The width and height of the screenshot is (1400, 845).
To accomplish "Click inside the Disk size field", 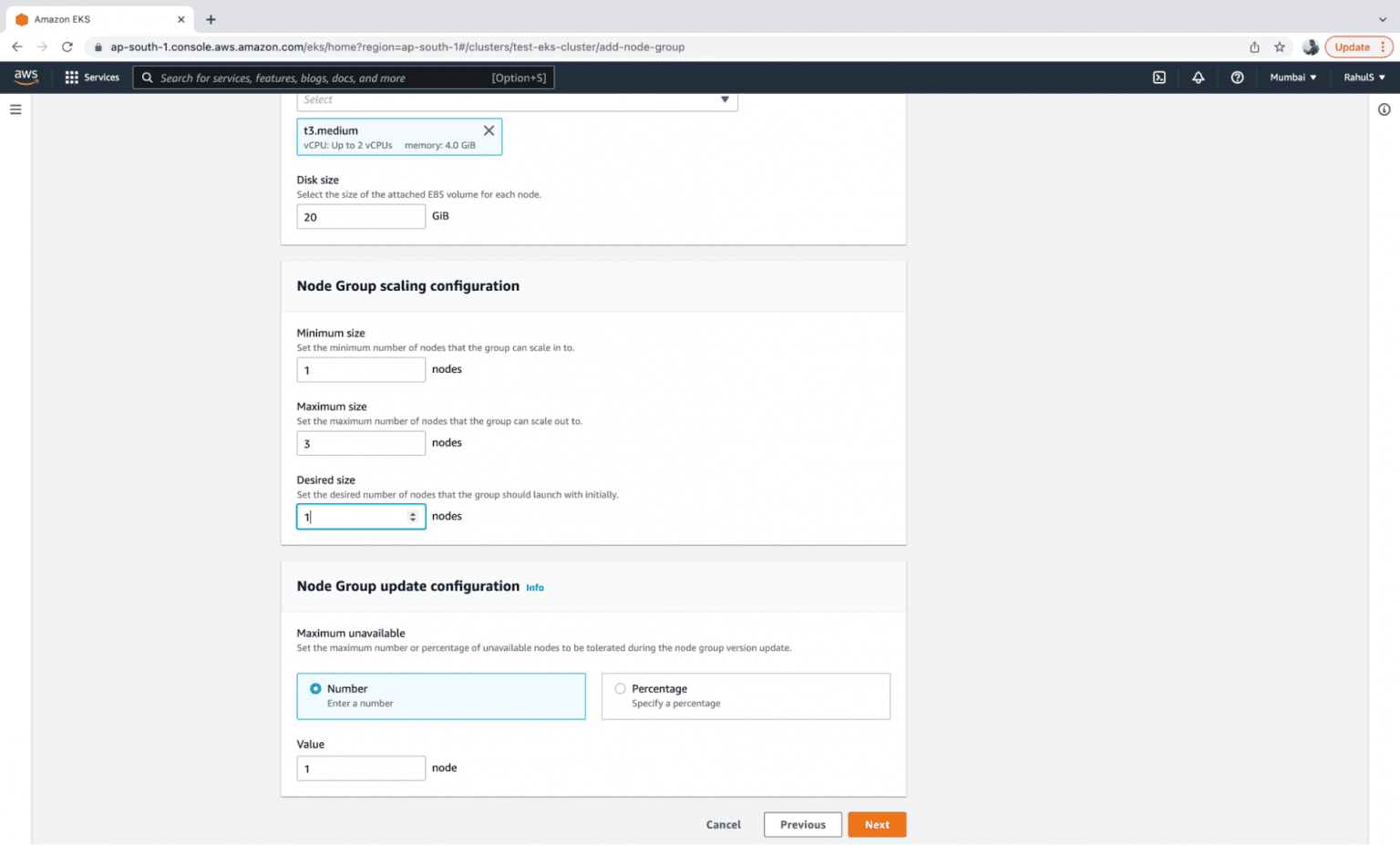I will 361,216.
